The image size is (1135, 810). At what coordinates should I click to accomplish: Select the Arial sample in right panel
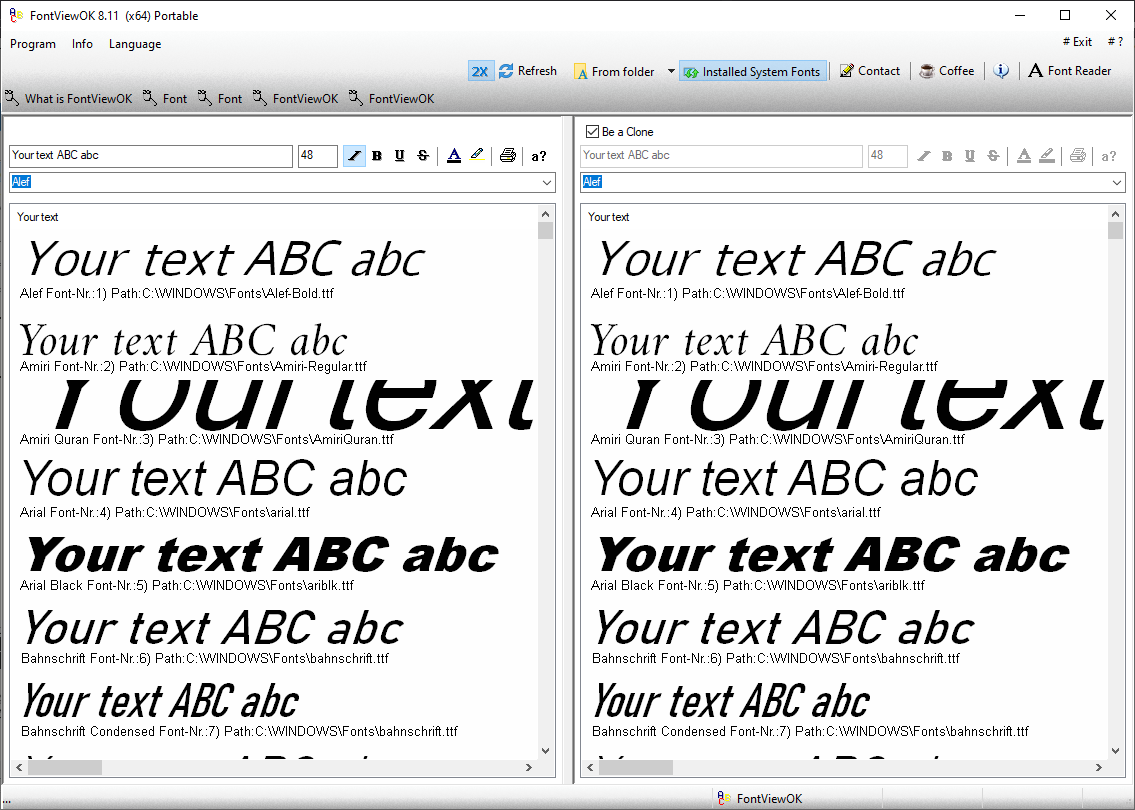coord(786,479)
